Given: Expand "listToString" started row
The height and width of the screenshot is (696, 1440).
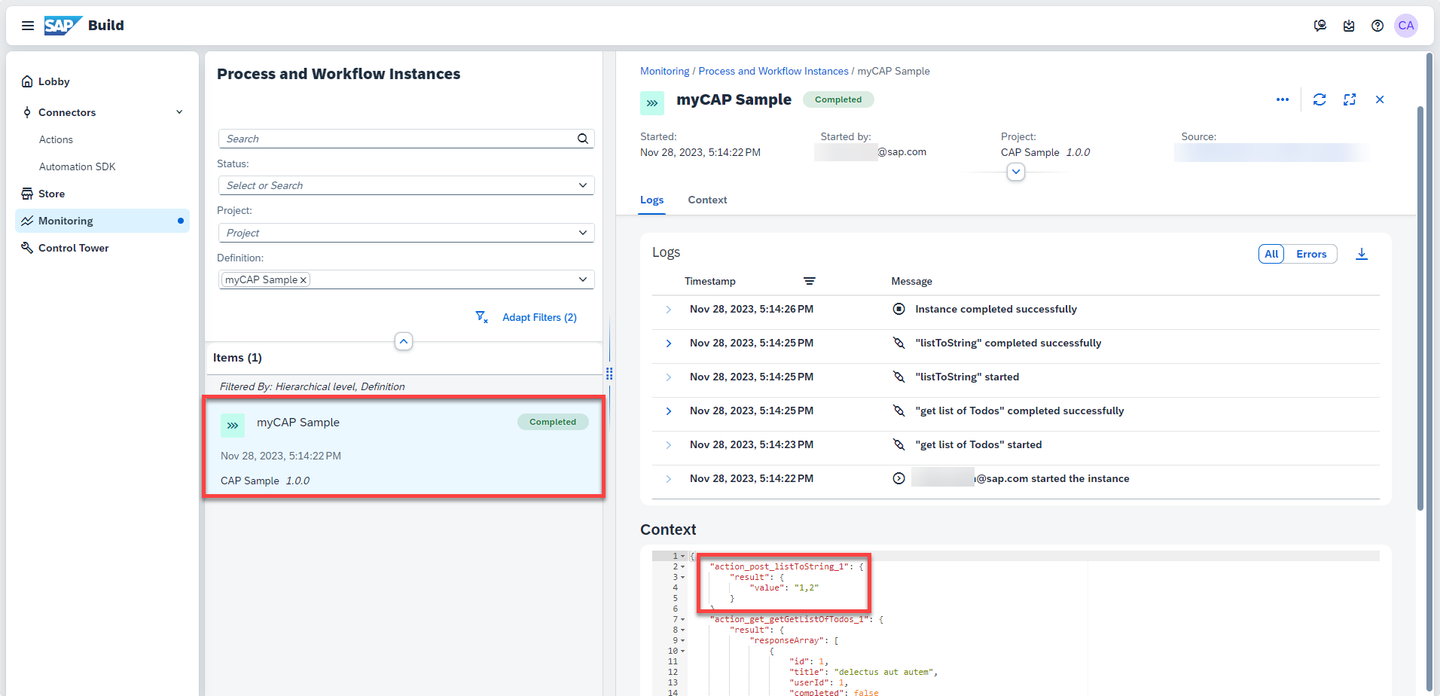Looking at the screenshot, I should tap(668, 377).
